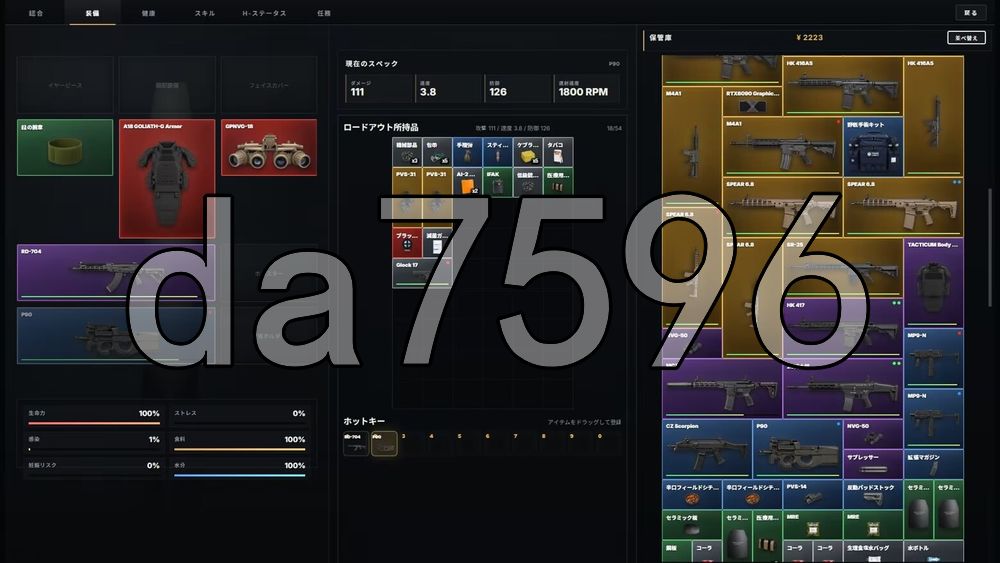
Task: Select the Glock 17 in loadout
Action: 422,273
